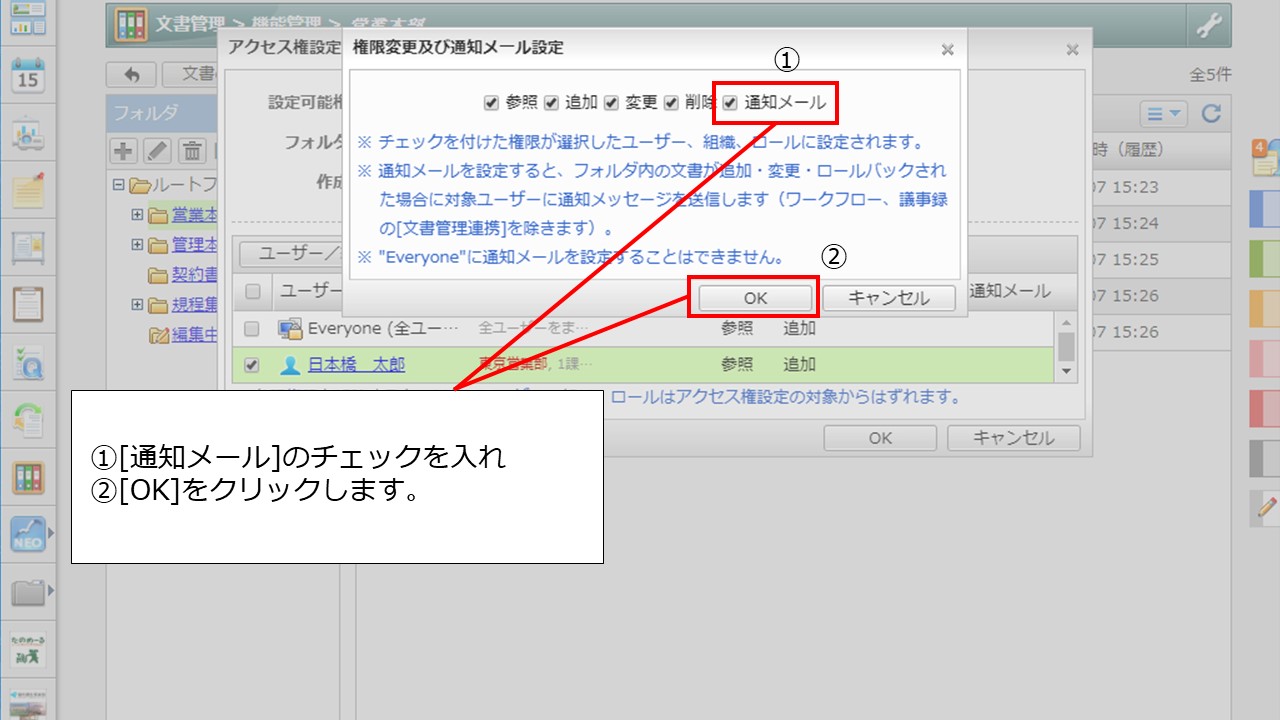Open the clipboard icon in left sidebar

coord(28,305)
